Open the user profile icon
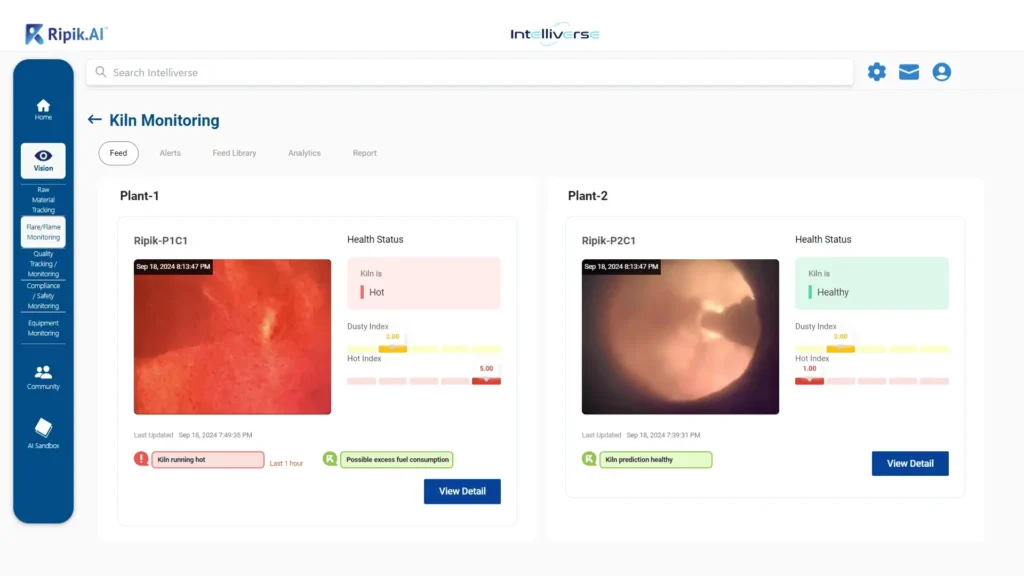Viewport: 1024px width, 576px height. [941, 72]
